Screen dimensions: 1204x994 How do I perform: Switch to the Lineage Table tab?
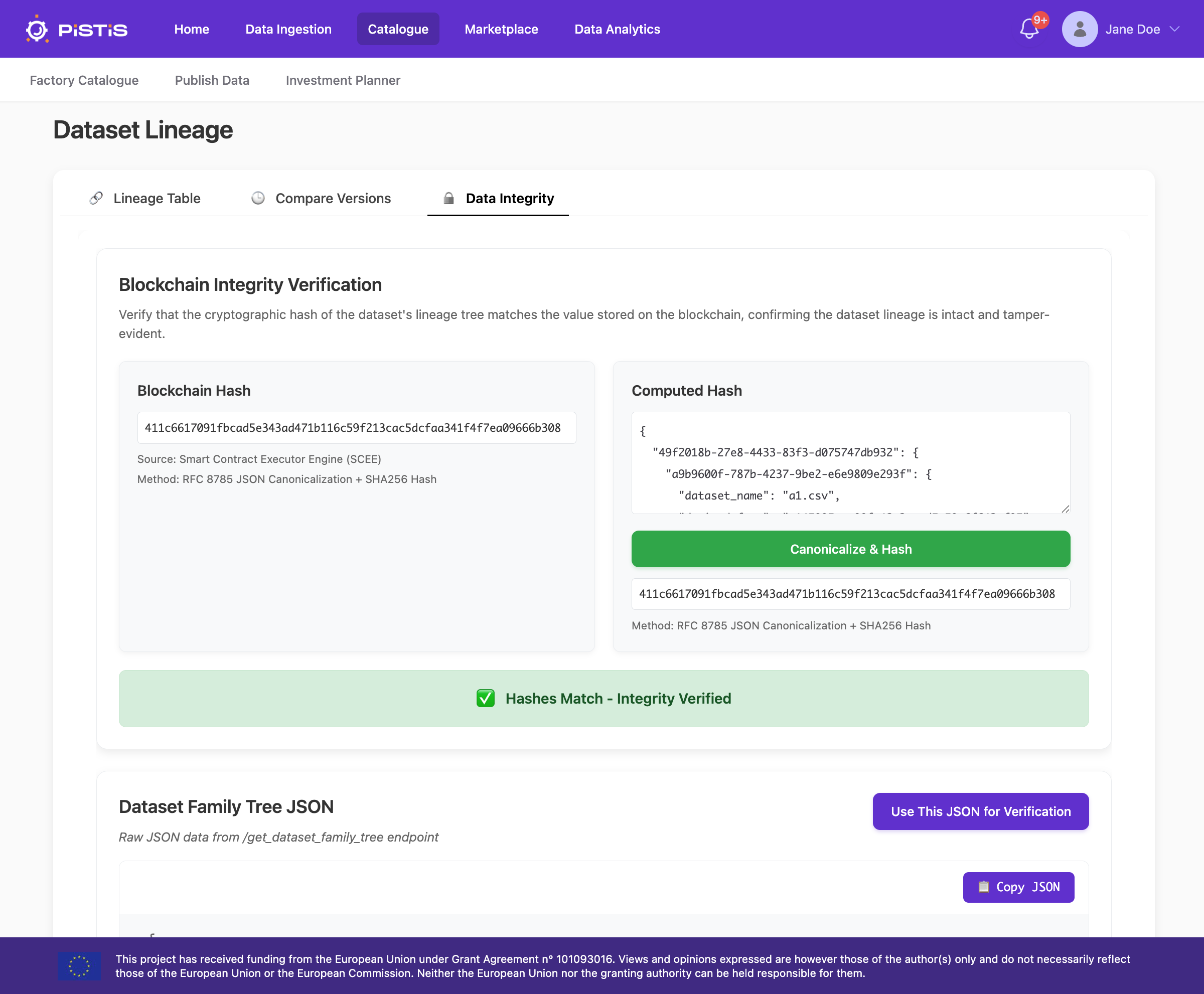point(144,198)
